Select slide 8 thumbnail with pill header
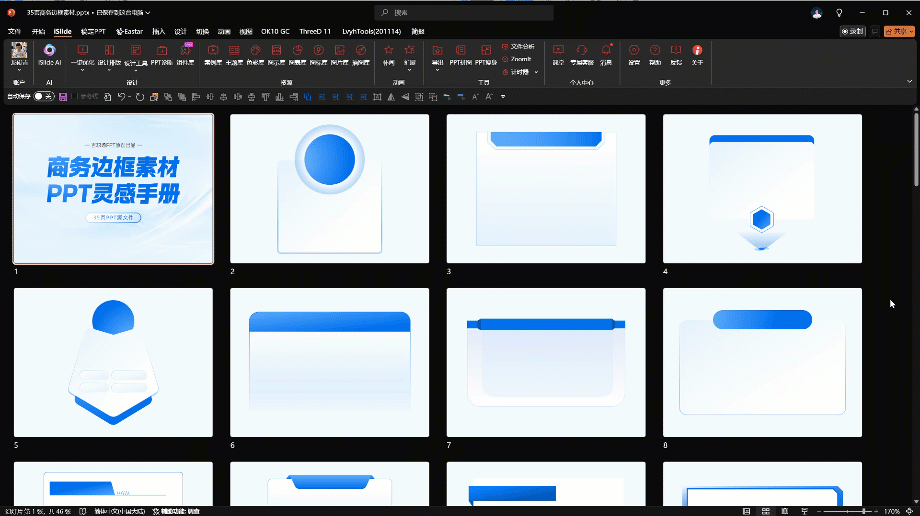The image size is (920, 516). click(762, 362)
